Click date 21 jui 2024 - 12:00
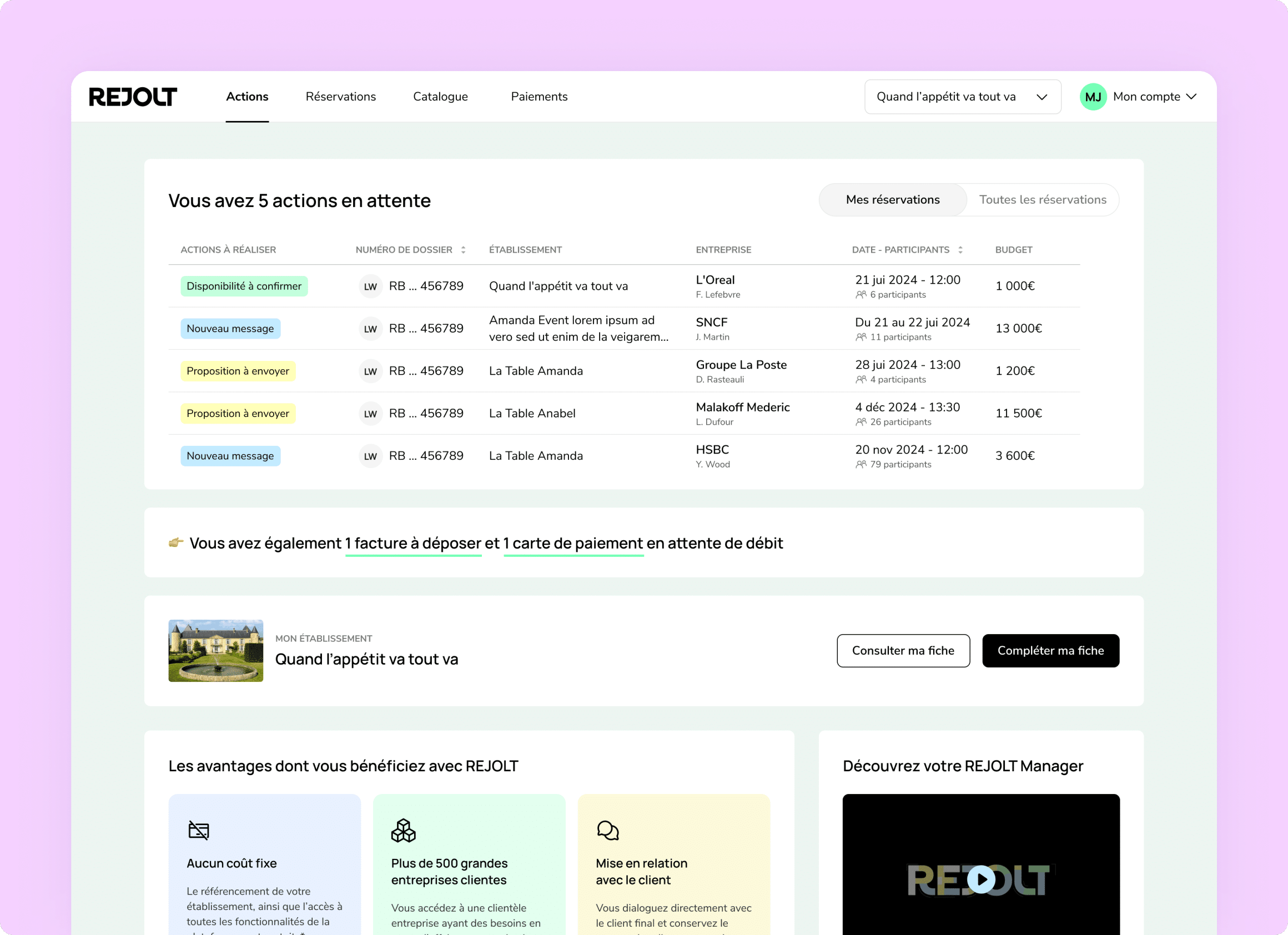1288x935 pixels. (x=908, y=280)
